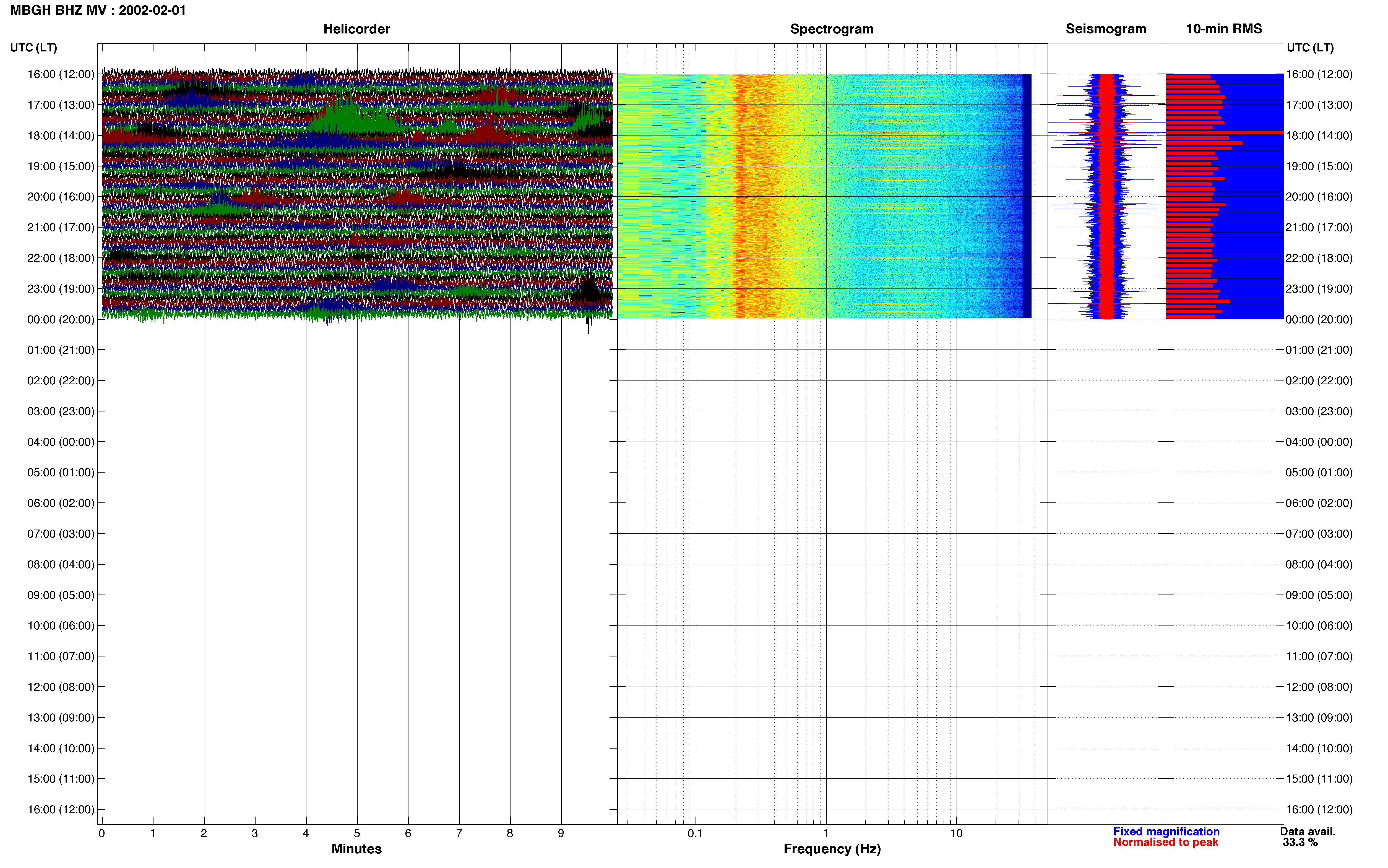This screenshot has height=868, width=1388.
Task: Click the '5' tick on the Minutes axis
Action: [357, 833]
